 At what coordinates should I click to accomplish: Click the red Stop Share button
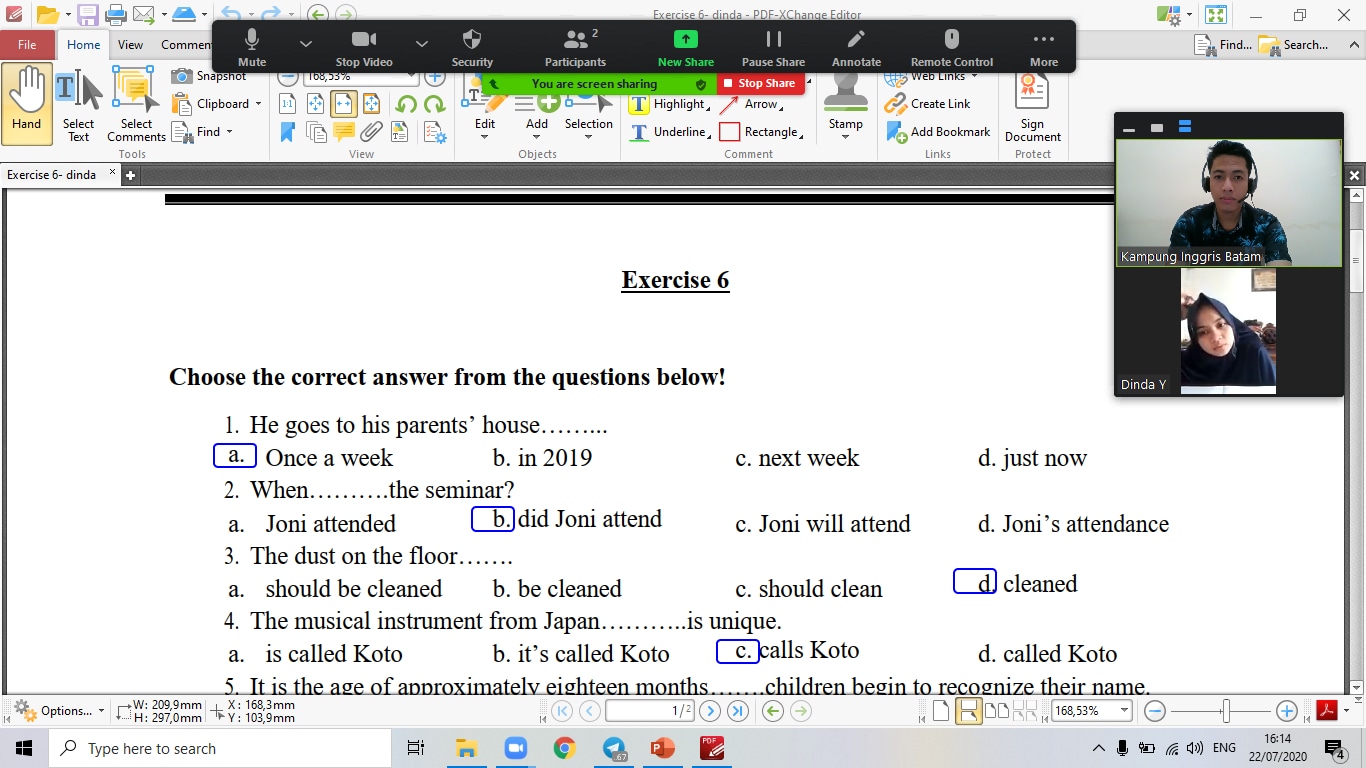760,84
